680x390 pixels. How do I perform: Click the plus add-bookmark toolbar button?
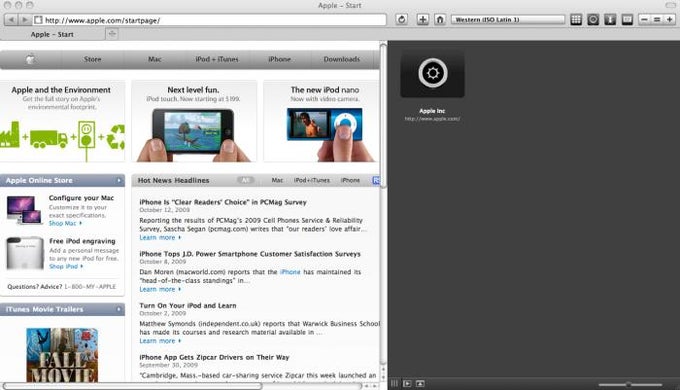click(x=422, y=20)
